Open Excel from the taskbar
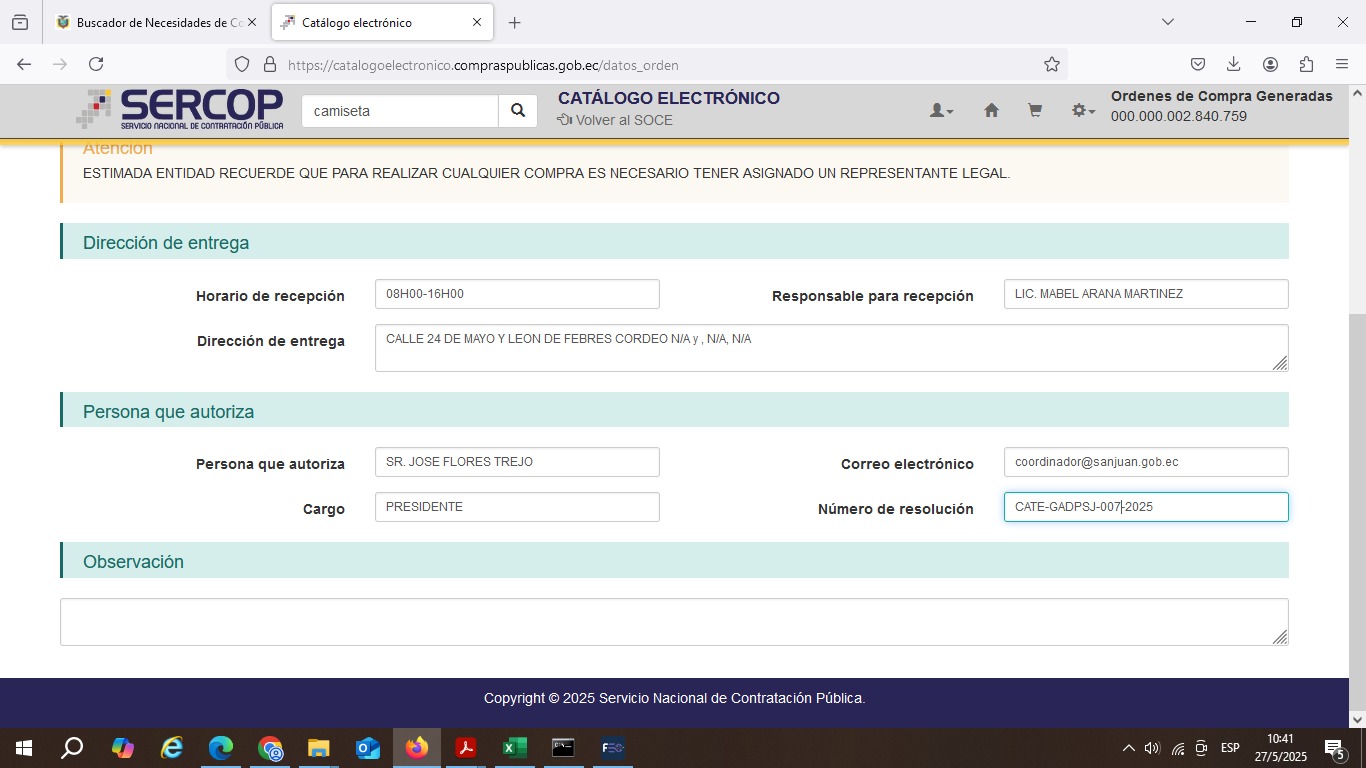This screenshot has width=1366, height=768. (x=514, y=748)
